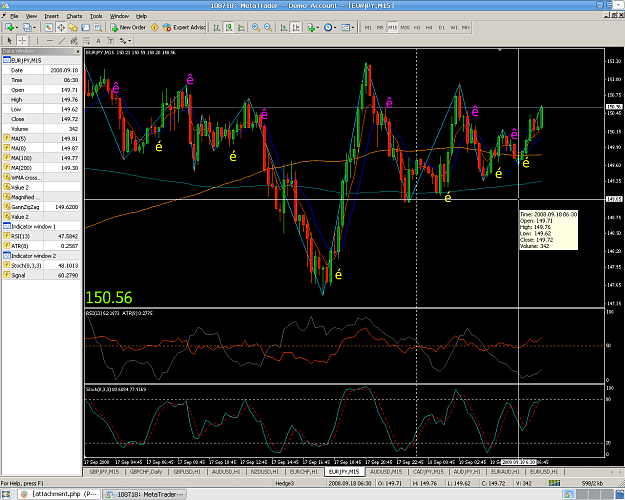The width and height of the screenshot is (625, 500).
Task: Select the Cursor arrow tool
Action: click(10, 40)
